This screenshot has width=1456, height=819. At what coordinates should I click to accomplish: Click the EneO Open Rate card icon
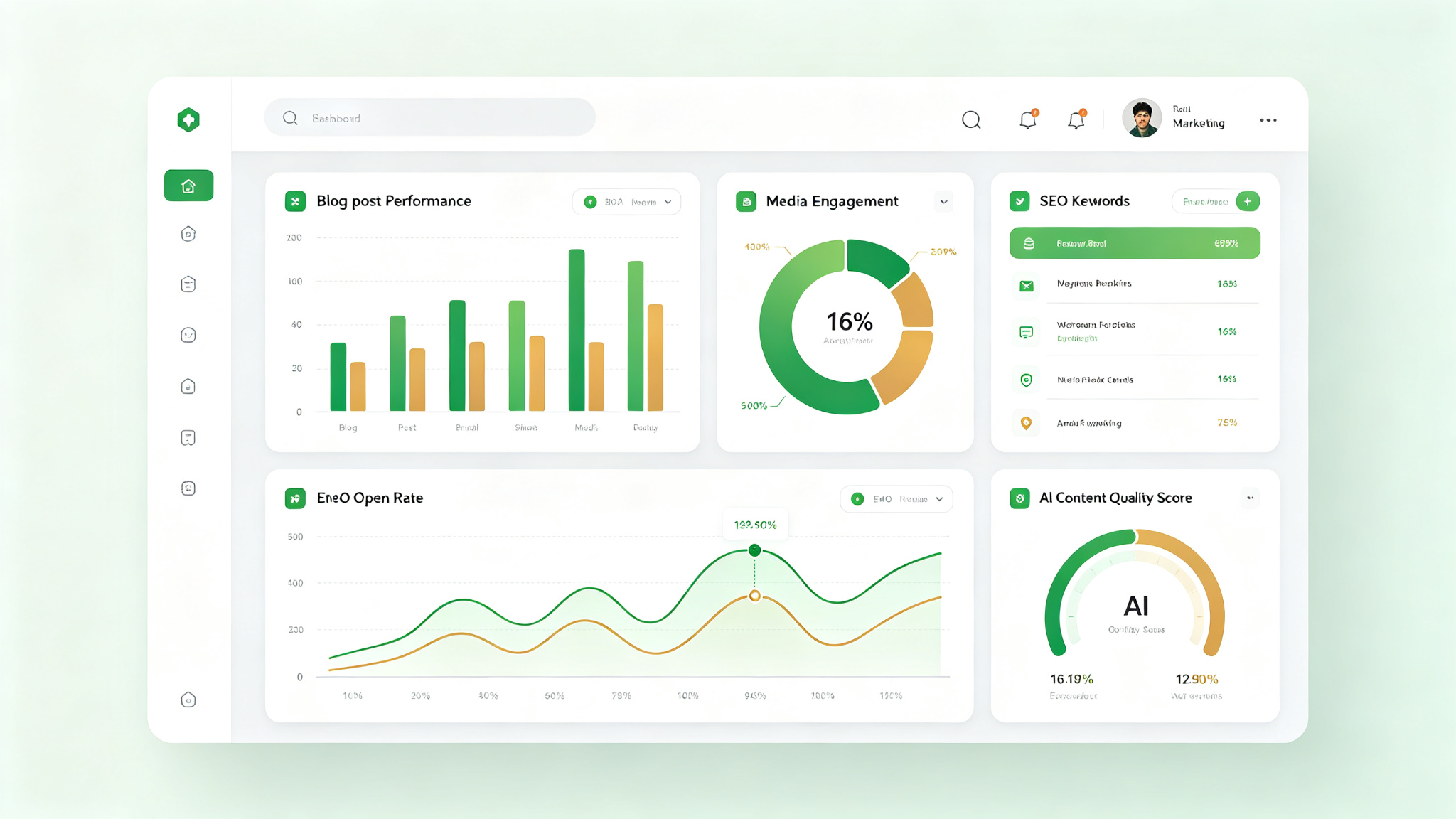pyautogui.click(x=295, y=498)
